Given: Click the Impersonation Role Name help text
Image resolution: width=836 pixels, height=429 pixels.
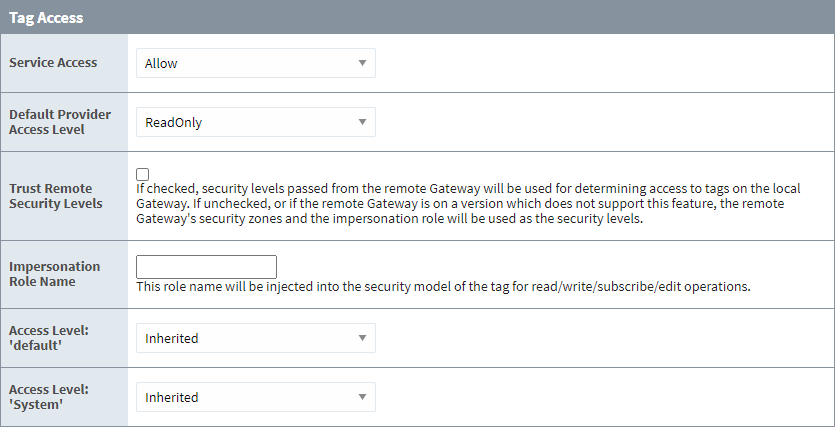Looking at the screenshot, I should [x=443, y=287].
